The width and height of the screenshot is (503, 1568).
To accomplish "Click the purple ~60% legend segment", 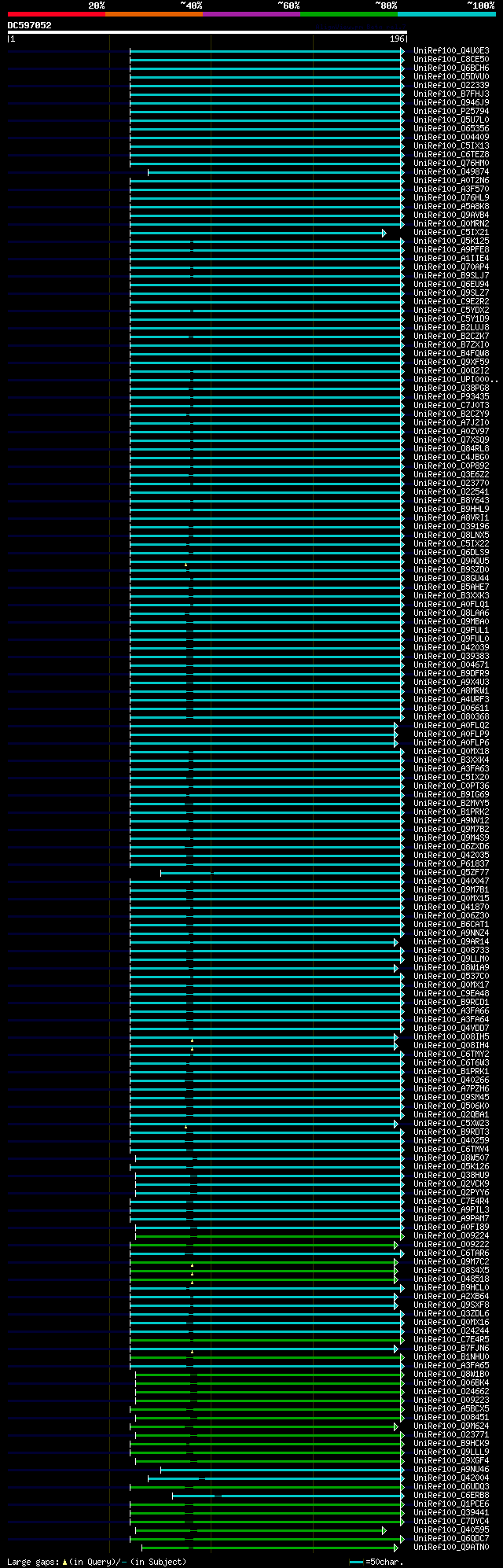I will pyautogui.click(x=251, y=13).
